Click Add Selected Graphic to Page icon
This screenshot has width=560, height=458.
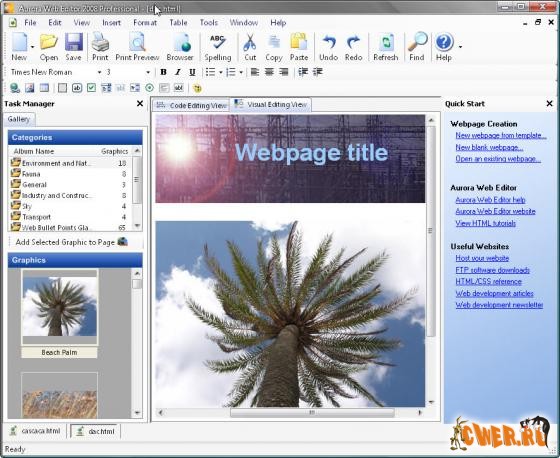coord(122,242)
